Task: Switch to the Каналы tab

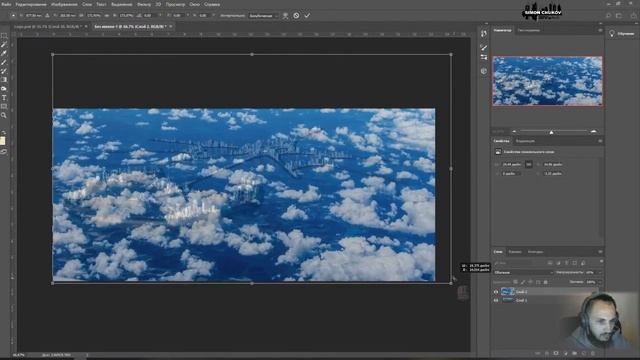Action: point(515,252)
